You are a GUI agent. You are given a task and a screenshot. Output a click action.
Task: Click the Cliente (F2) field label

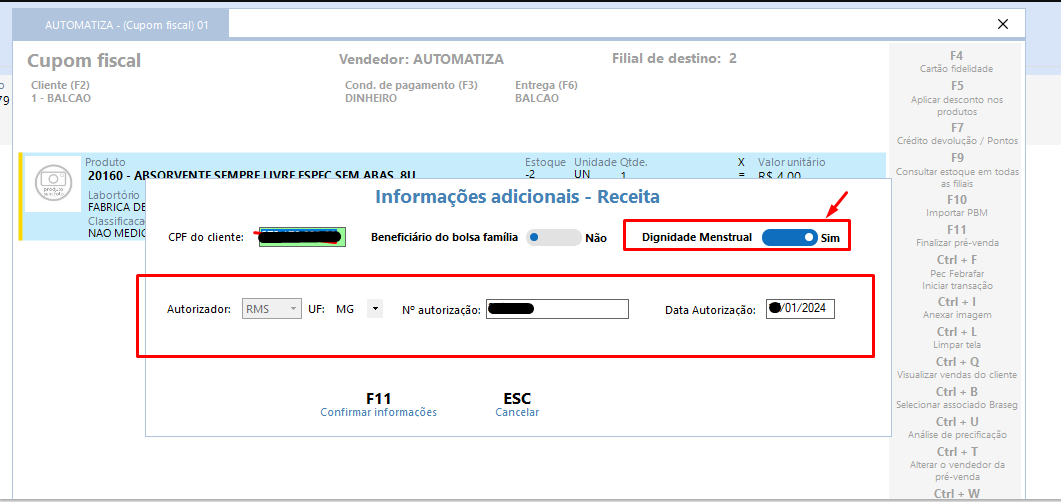60,85
